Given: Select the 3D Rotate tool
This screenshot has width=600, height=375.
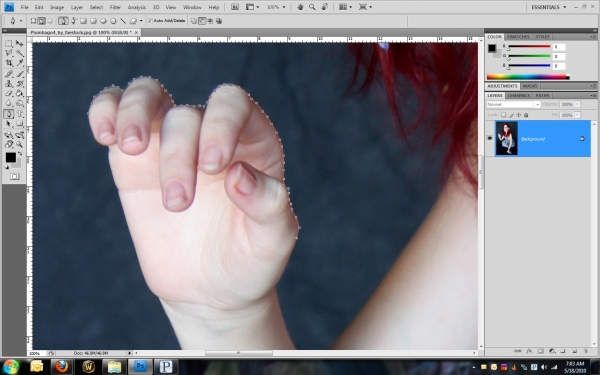Looking at the screenshot, I should [x=9, y=135].
